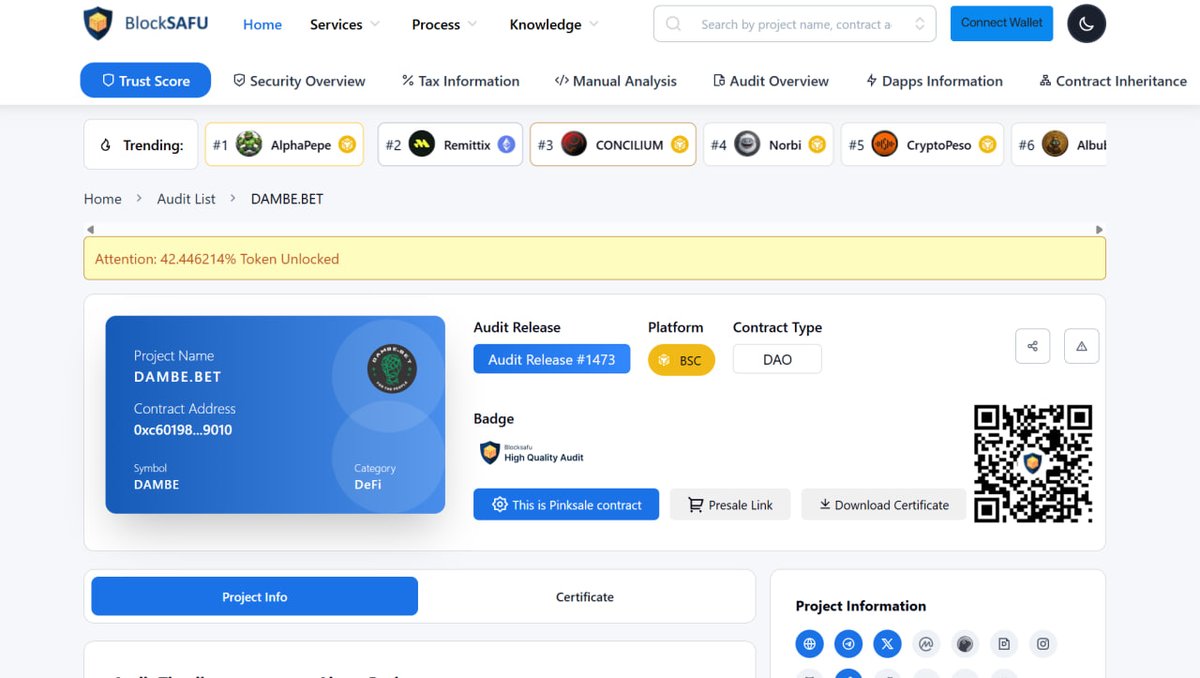Click Connect Wallet
This screenshot has height=678, width=1200.
(x=1001, y=21)
